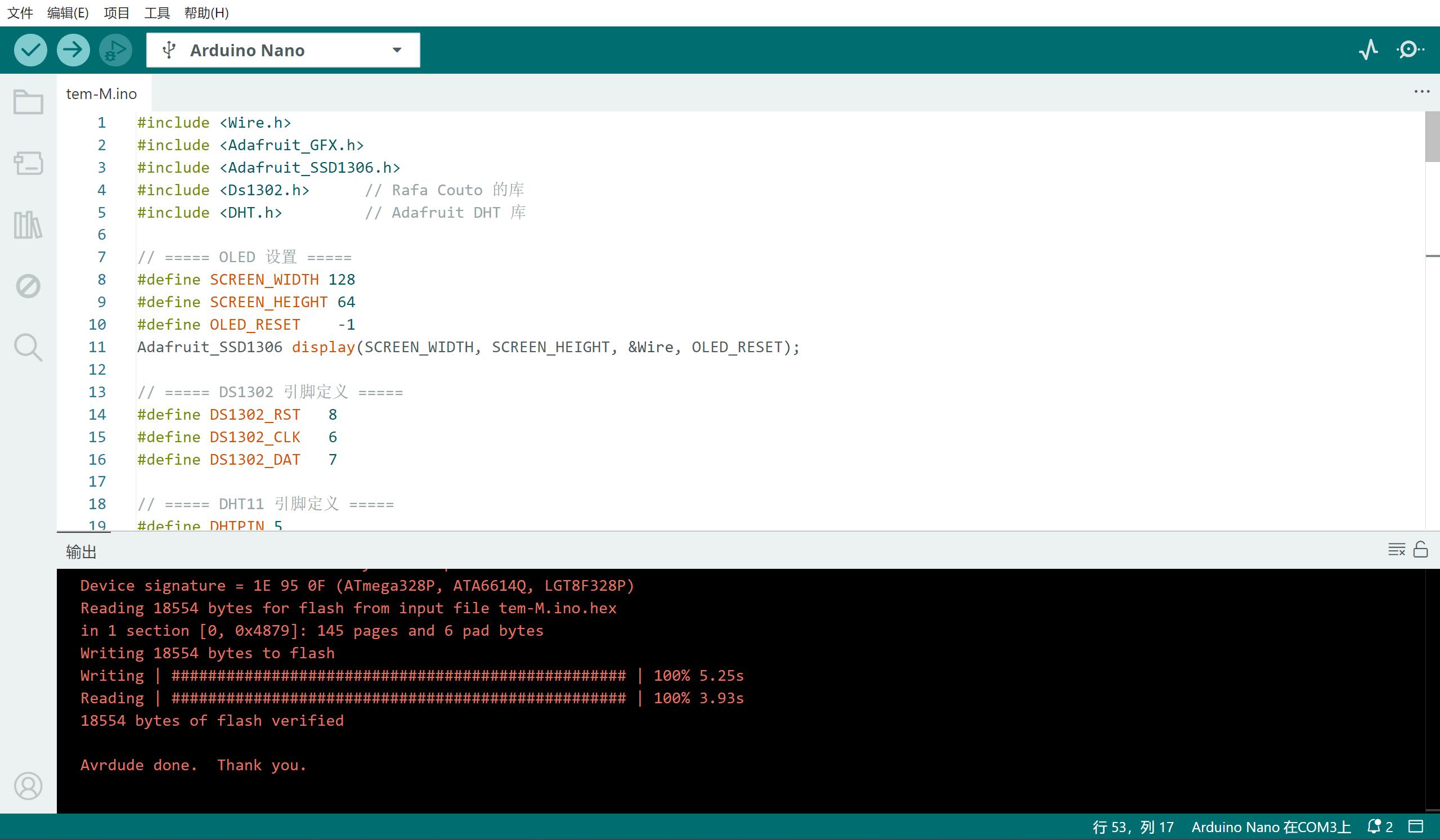Open notifications bell in status bar
This screenshot has height=840, width=1440.
[1379, 827]
